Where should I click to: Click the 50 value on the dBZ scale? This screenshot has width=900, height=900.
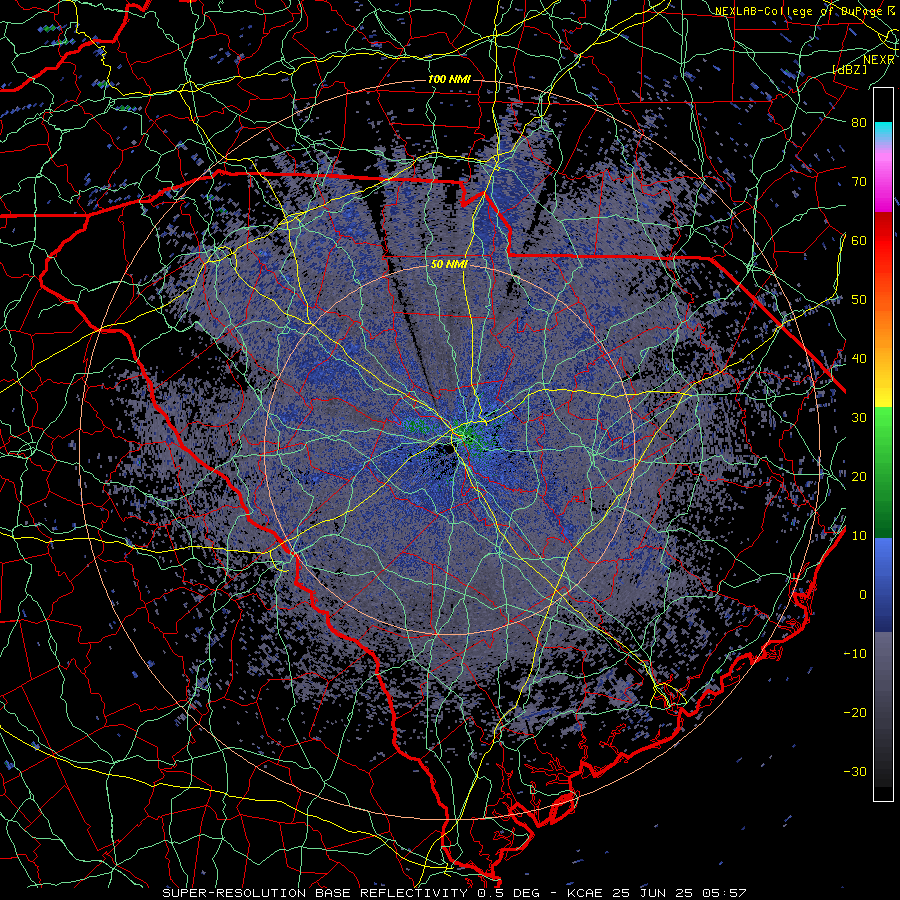[x=859, y=300]
